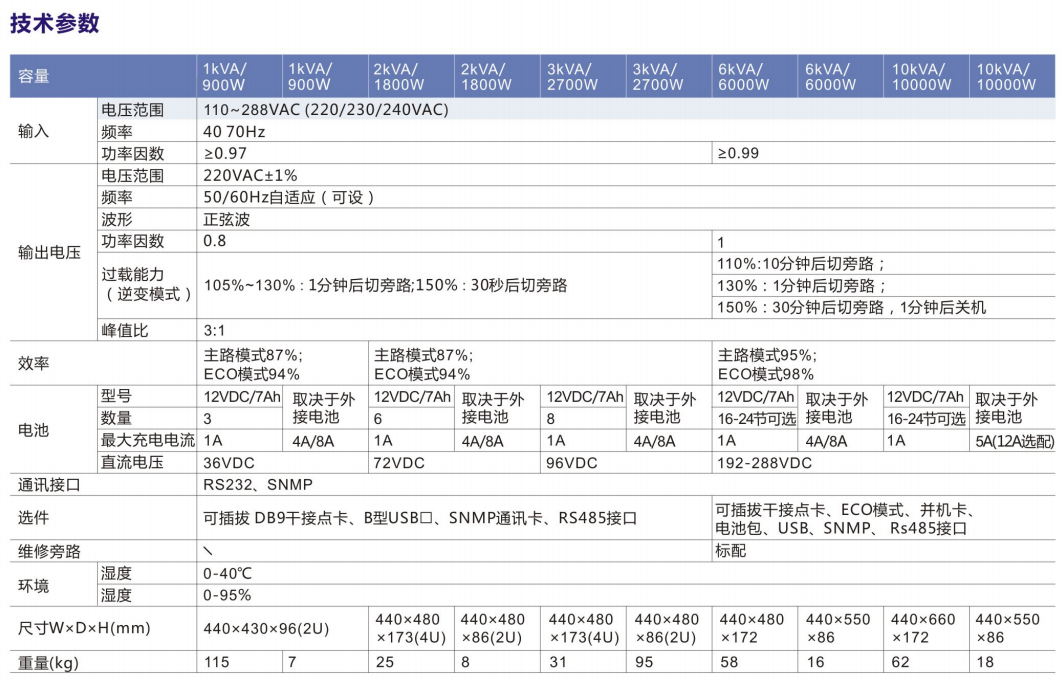Click the RS232、SNMP interface value
This screenshot has width=1062, height=680.
coord(258,485)
